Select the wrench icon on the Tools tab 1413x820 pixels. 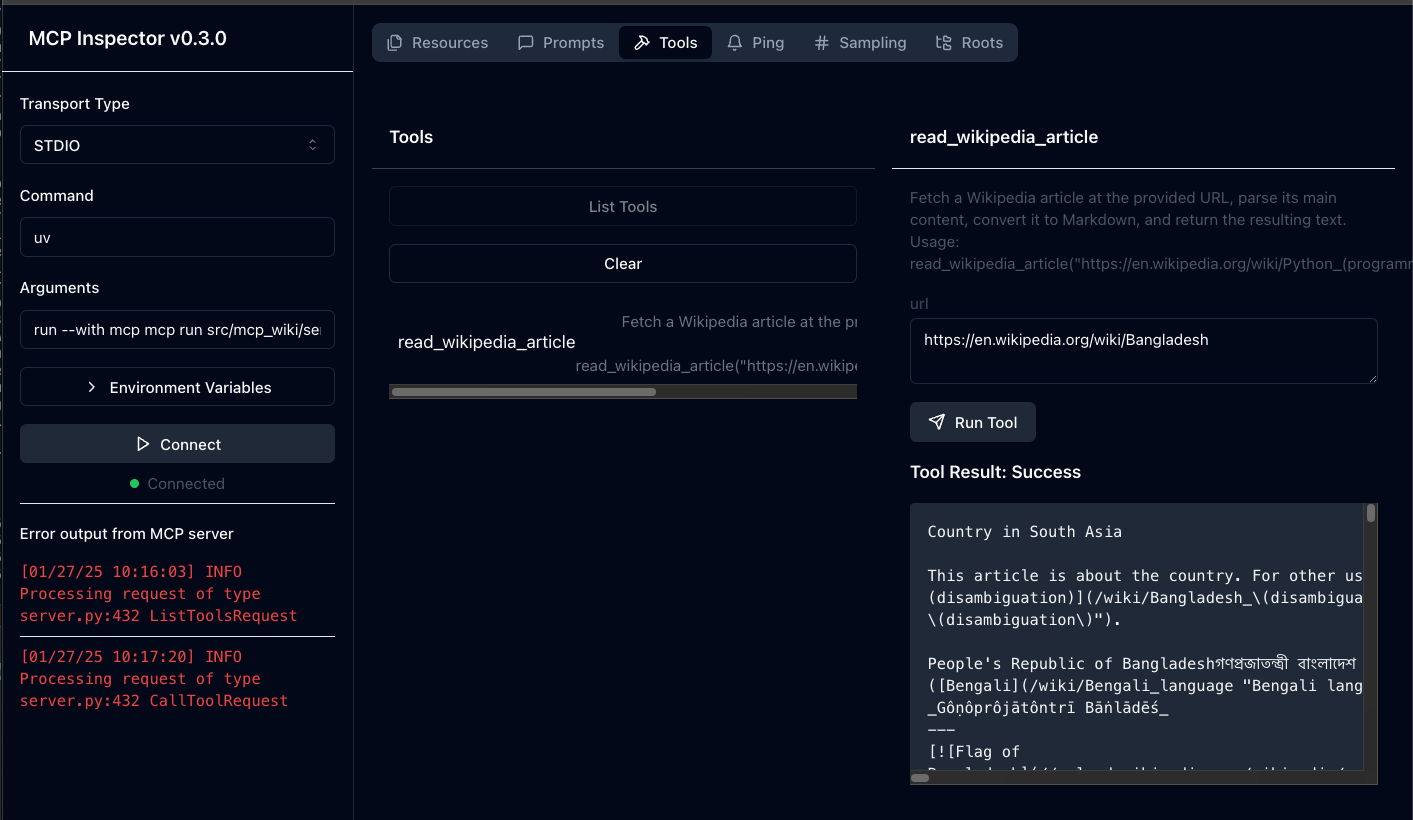click(641, 42)
